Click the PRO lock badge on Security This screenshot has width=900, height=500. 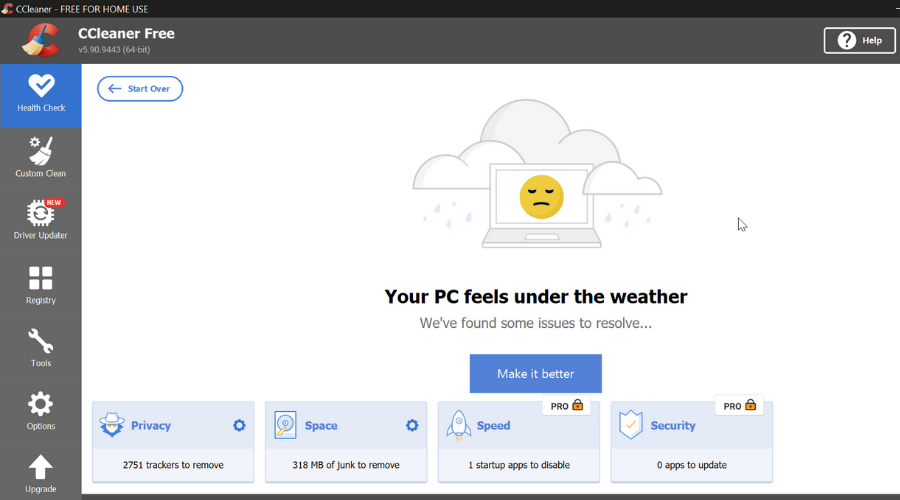(739, 405)
